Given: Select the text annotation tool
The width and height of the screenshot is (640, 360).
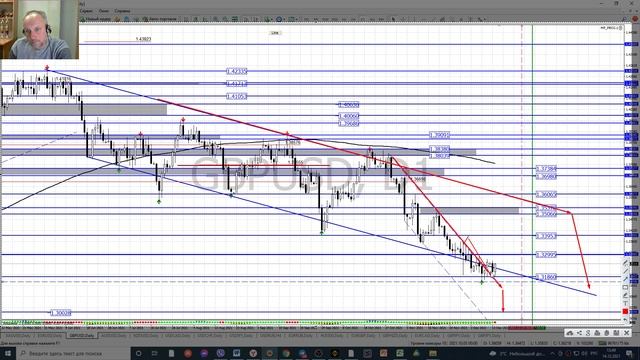Looking at the screenshot, I should pos(625,303).
